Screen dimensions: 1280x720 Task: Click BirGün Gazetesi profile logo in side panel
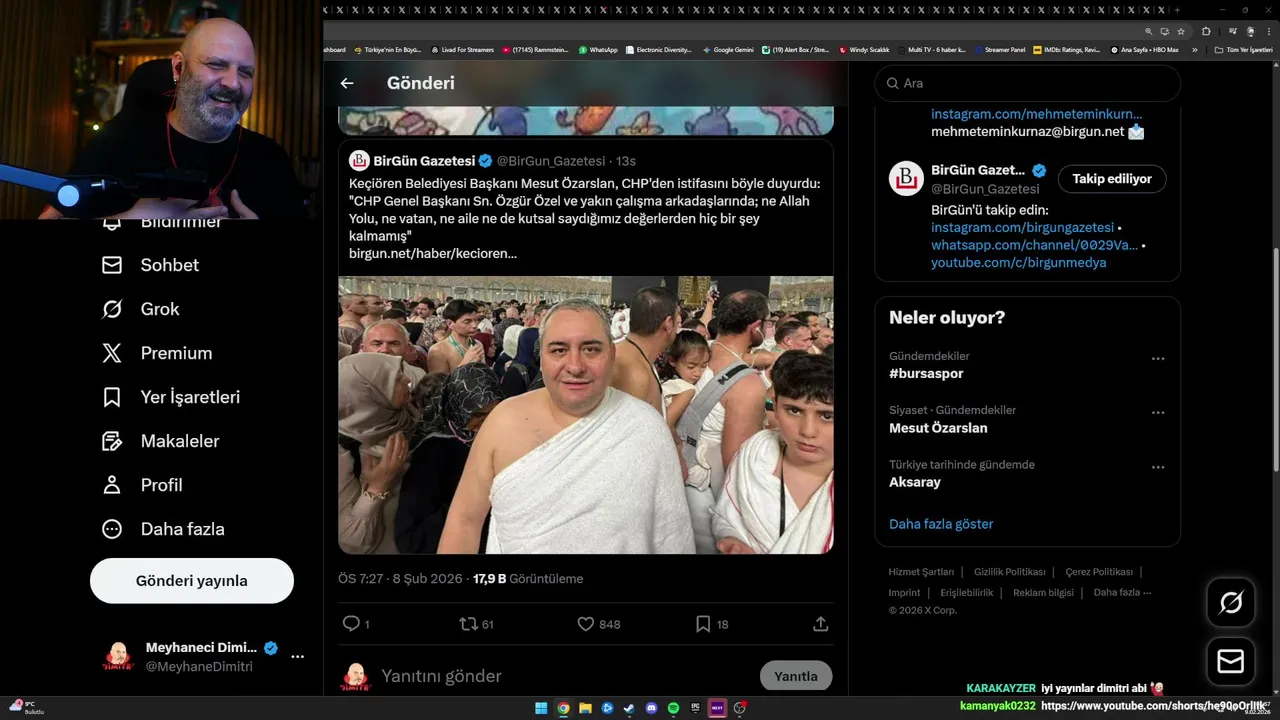[x=906, y=178]
